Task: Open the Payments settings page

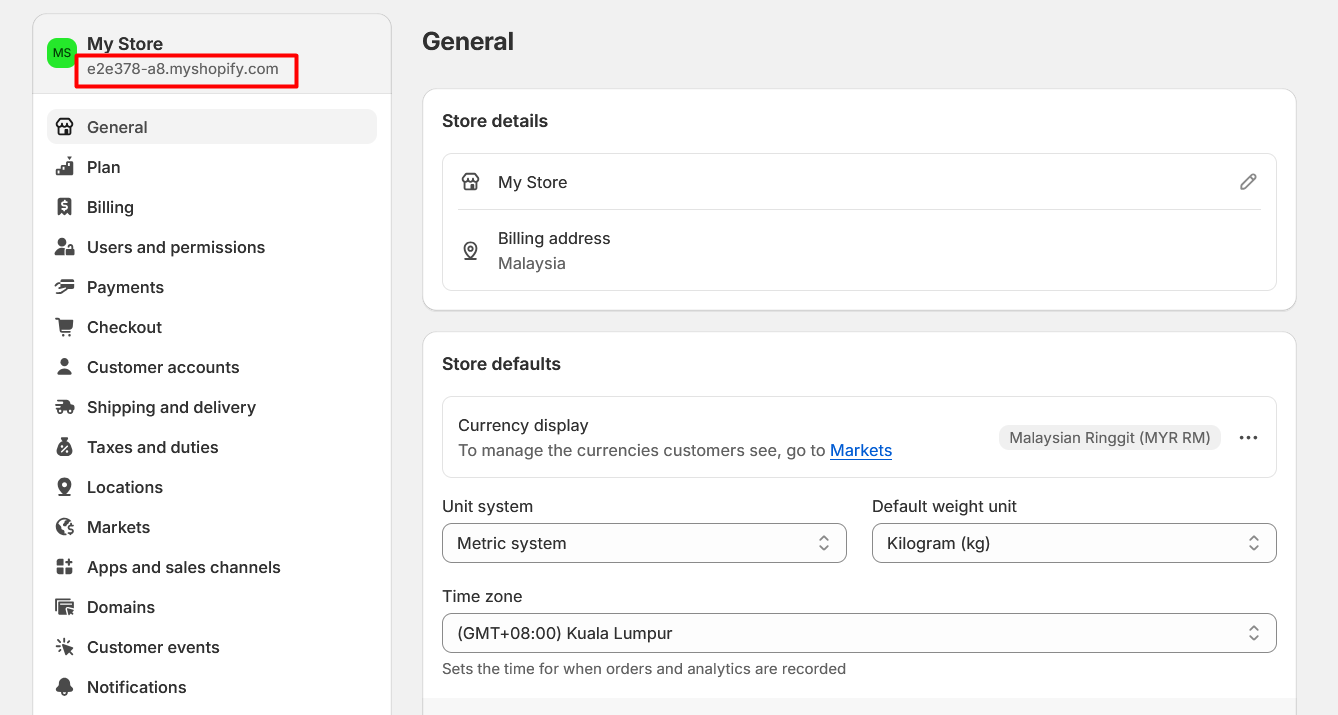Action: click(125, 287)
